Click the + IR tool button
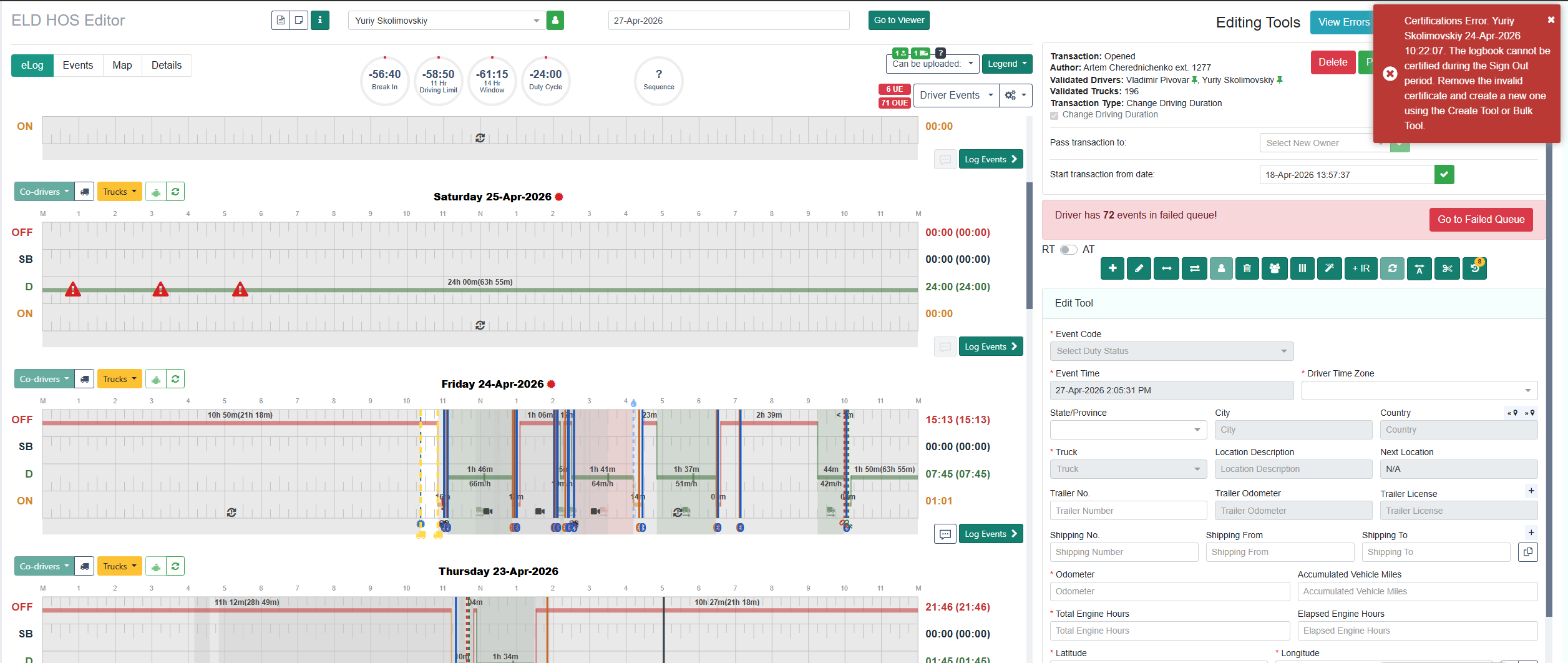1568x663 pixels. [1361, 268]
